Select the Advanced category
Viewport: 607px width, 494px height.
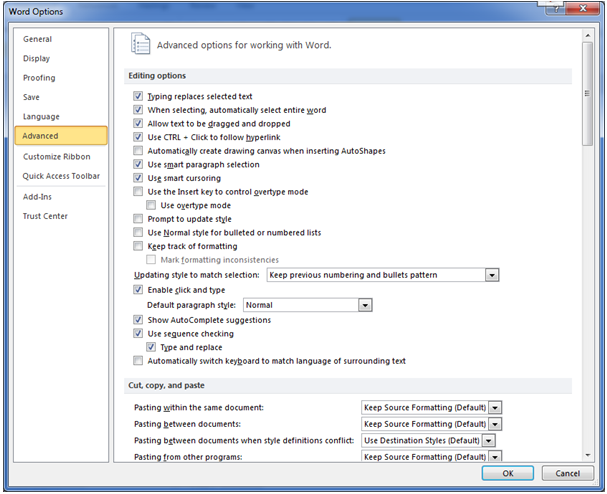point(61,136)
